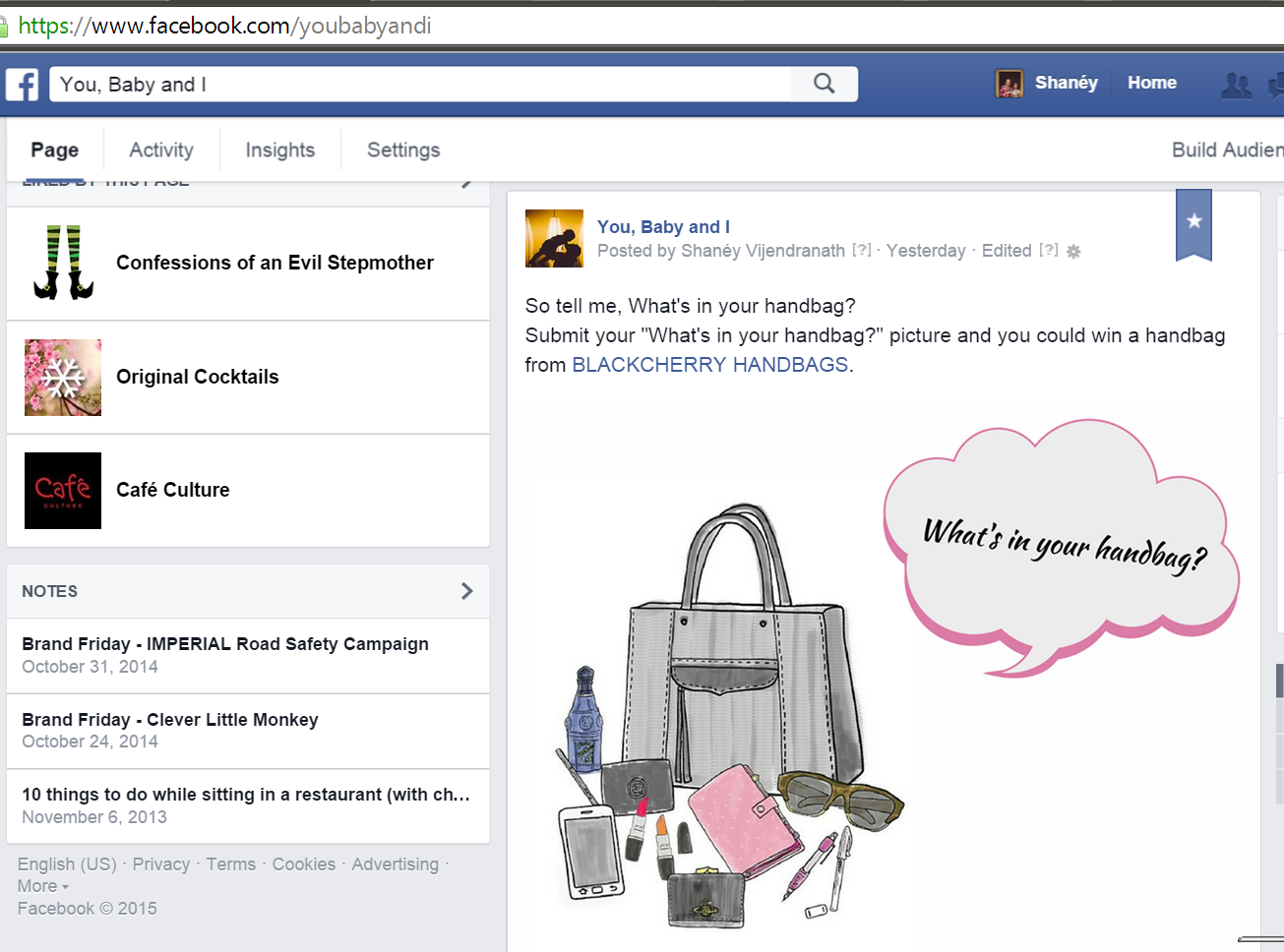The width and height of the screenshot is (1284, 952).
Task: Click the Edited link on the post
Action: point(1007,251)
